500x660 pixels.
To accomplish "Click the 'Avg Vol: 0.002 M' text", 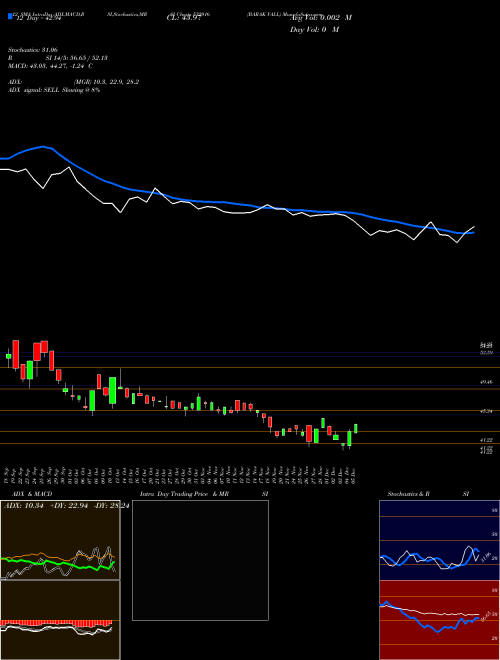I will [321, 17].
